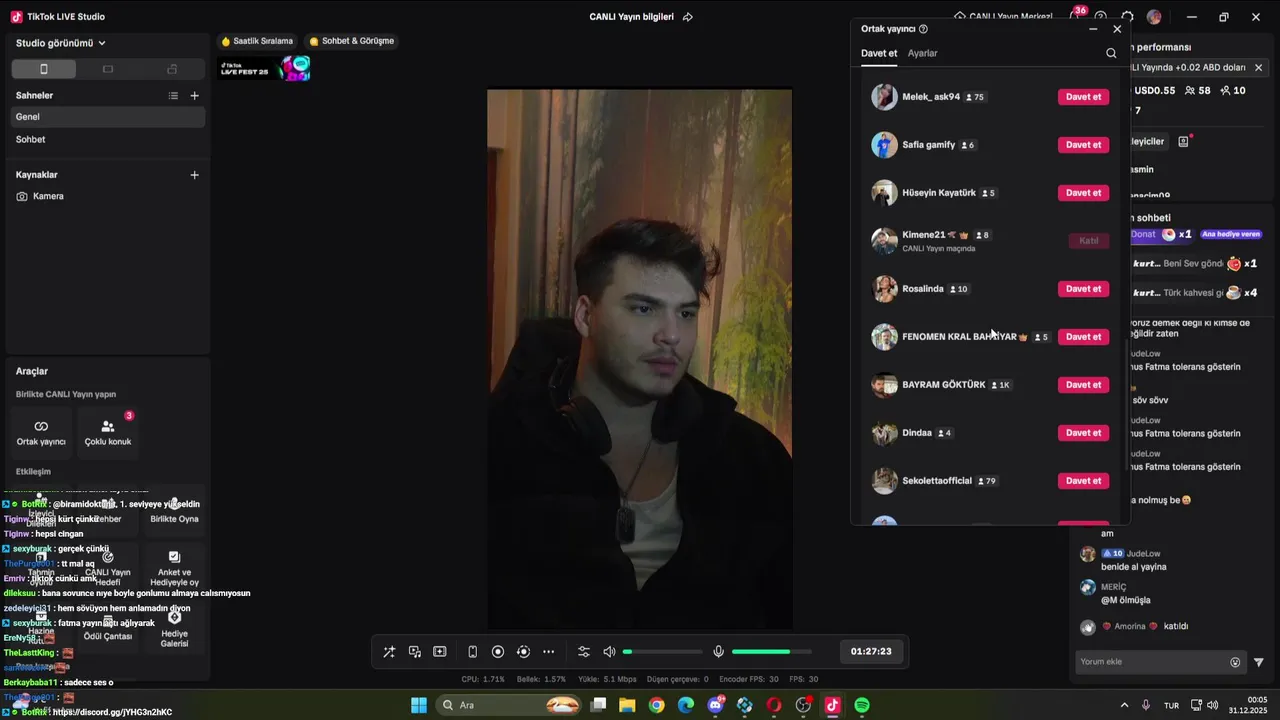Adjust the speaker volume slider
Image resolution: width=1280 pixels, height=720 pixels.
coord(662,652)
